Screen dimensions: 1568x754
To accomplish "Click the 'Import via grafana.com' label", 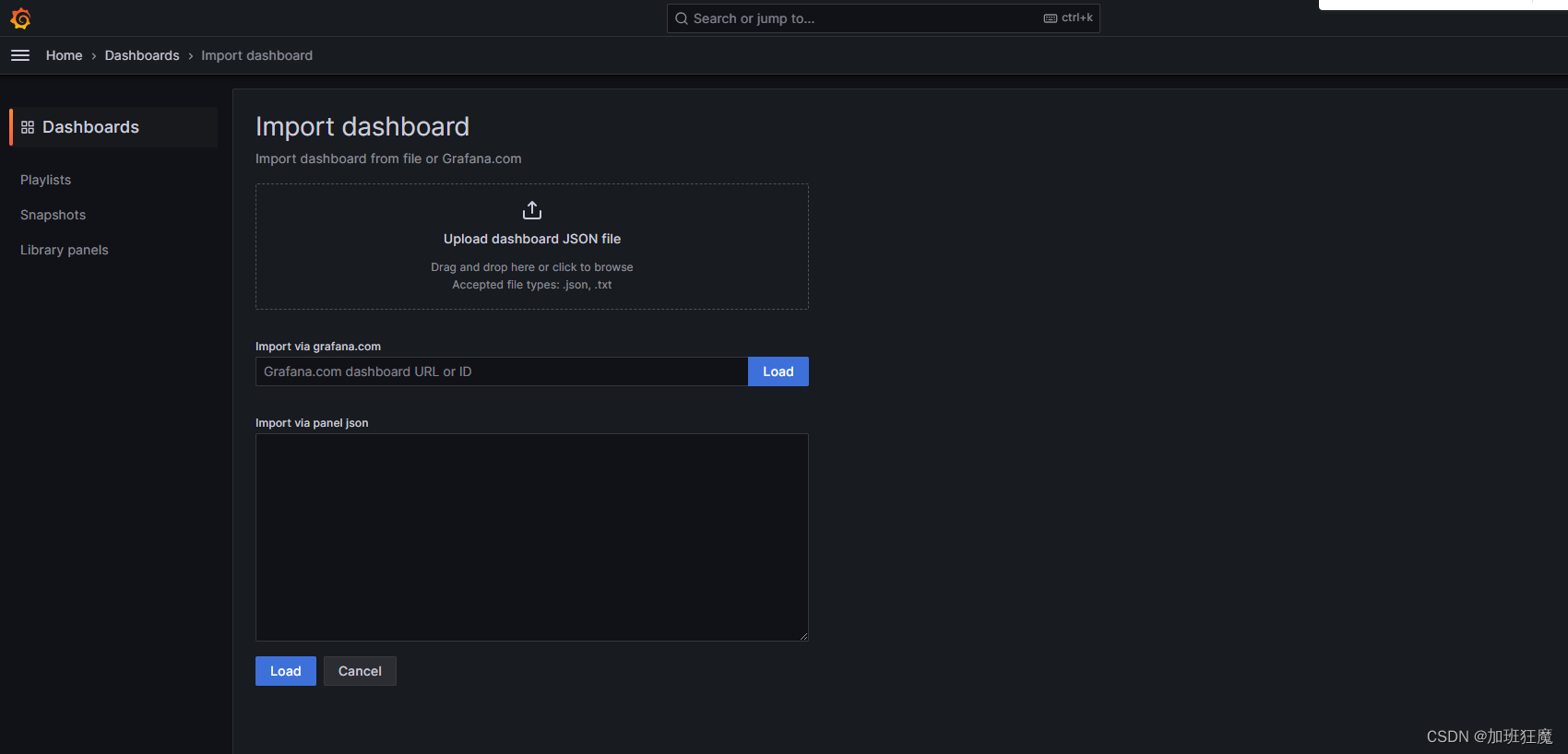I will (318, 347).
